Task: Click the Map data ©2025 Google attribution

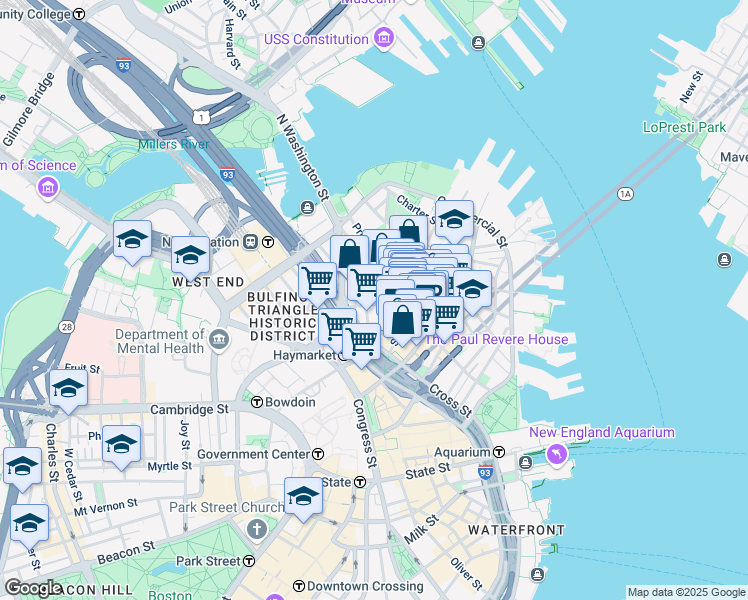Action: pyautogui.click(x=686, y=592)
